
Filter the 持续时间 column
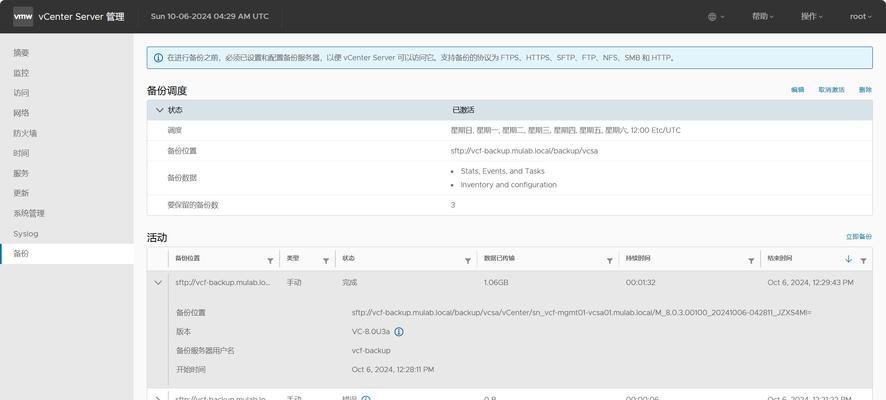pyautogui.click(x=751, y=260)
